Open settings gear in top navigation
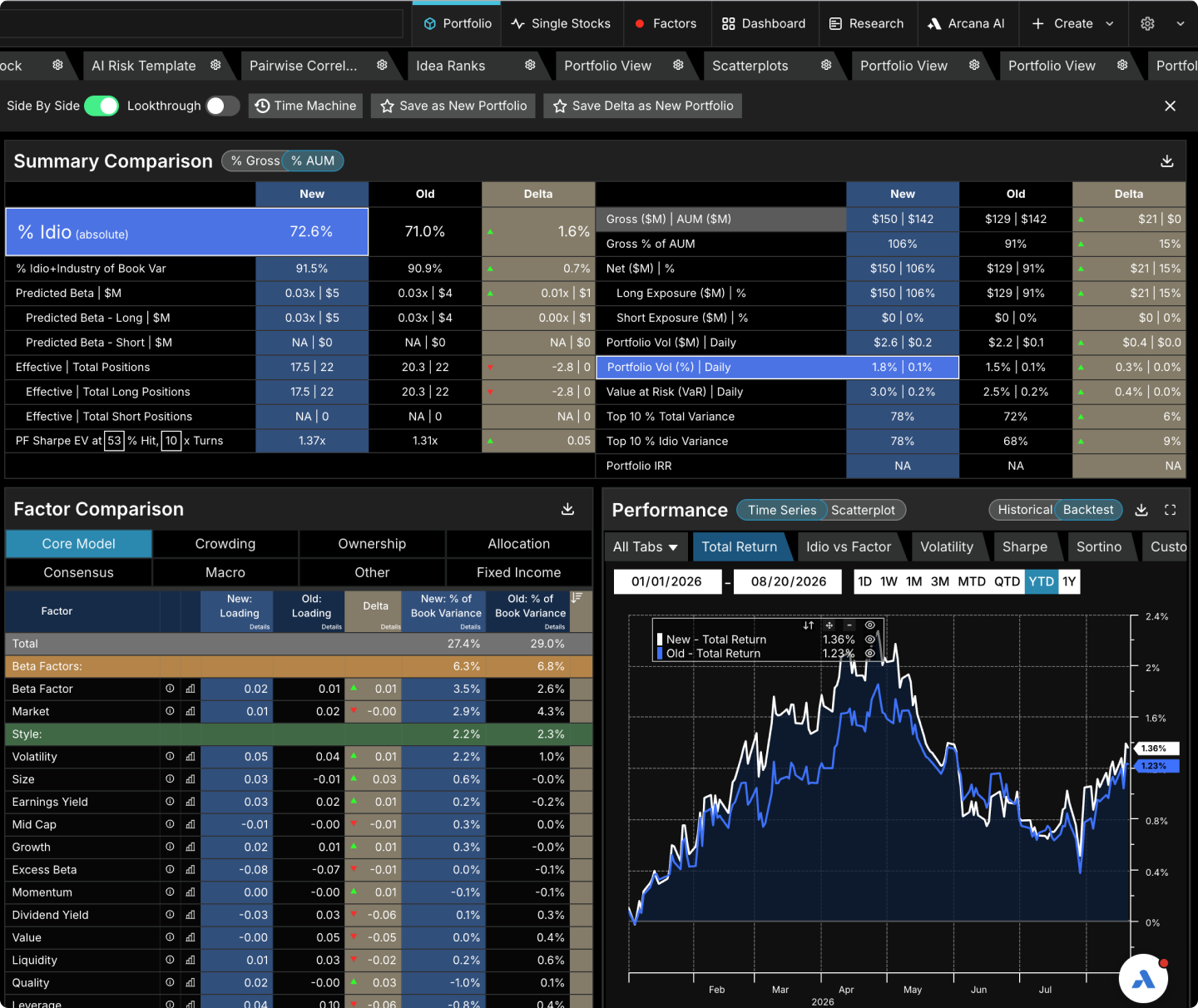Image resolution: width=1198 pixels, height=1008 pixels. coord(1147,23)
